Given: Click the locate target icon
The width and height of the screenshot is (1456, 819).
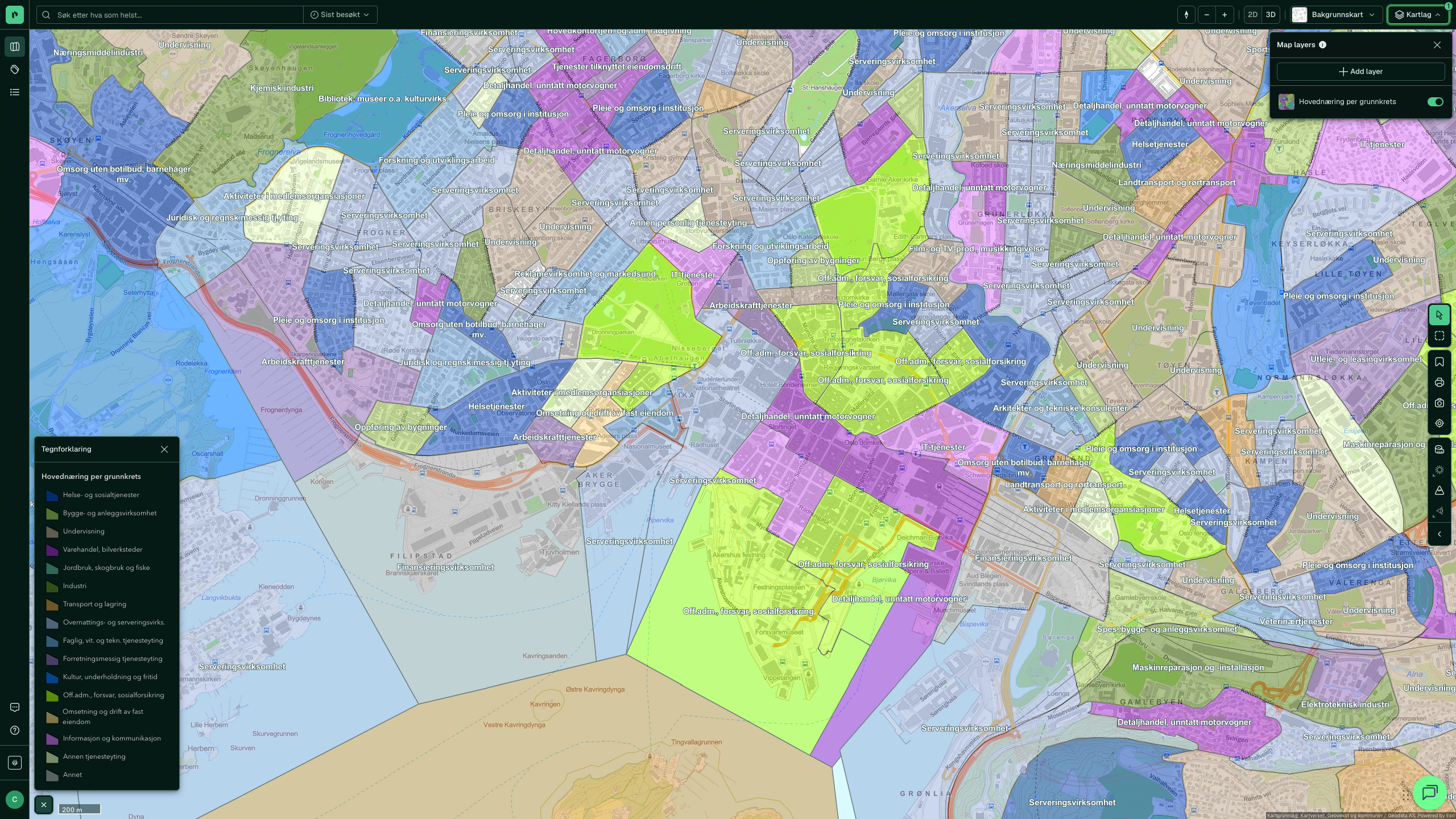Looking at the screenshot, I should (x=1440, y=424).
